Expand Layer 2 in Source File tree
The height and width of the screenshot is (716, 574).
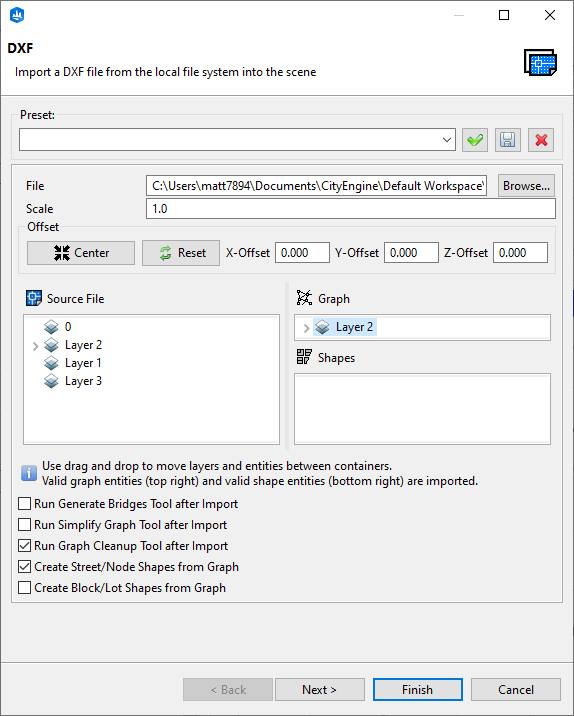36,346
